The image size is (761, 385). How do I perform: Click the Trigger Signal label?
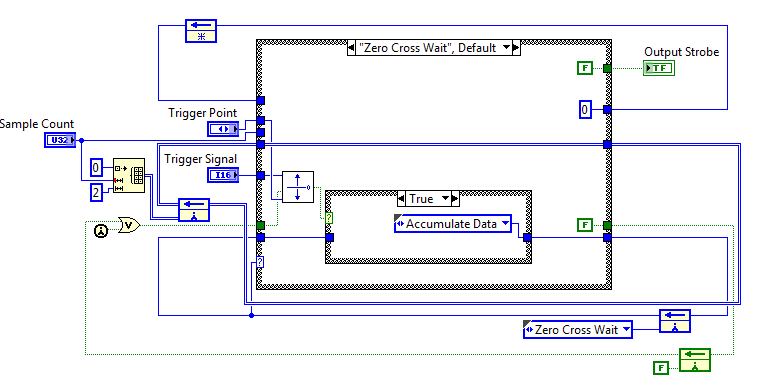[x=200, y=159]
